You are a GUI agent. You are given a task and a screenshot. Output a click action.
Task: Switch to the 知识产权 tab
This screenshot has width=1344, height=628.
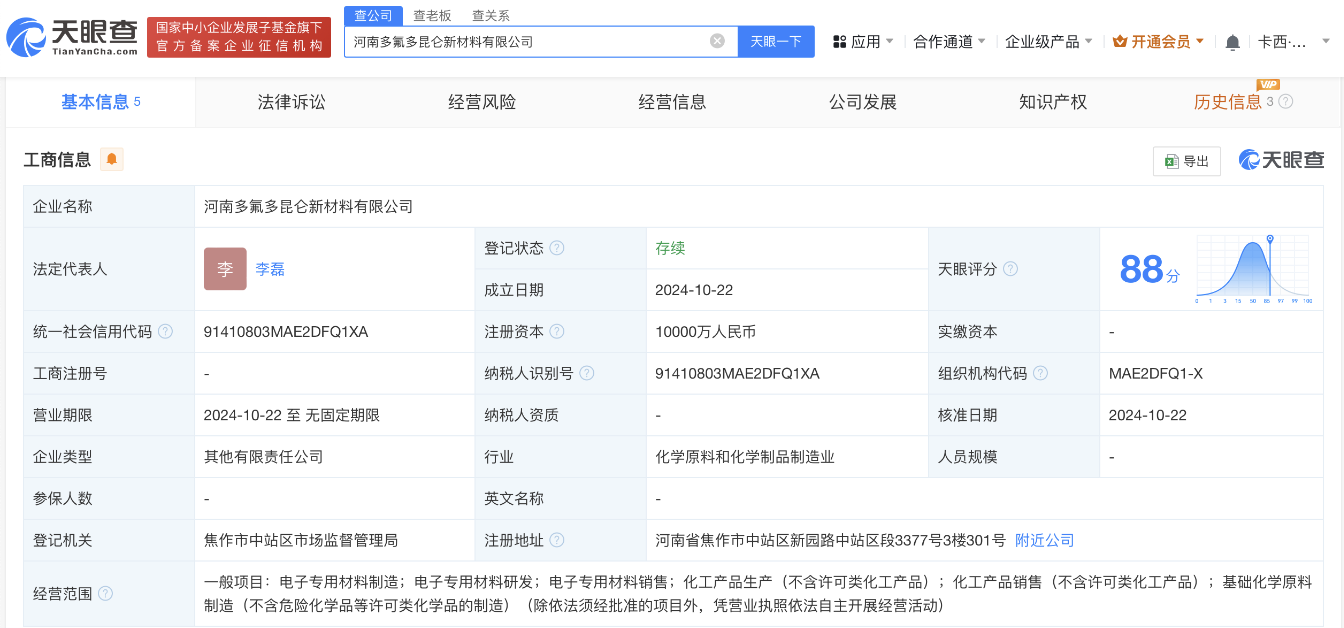(x=1052, y=102)
